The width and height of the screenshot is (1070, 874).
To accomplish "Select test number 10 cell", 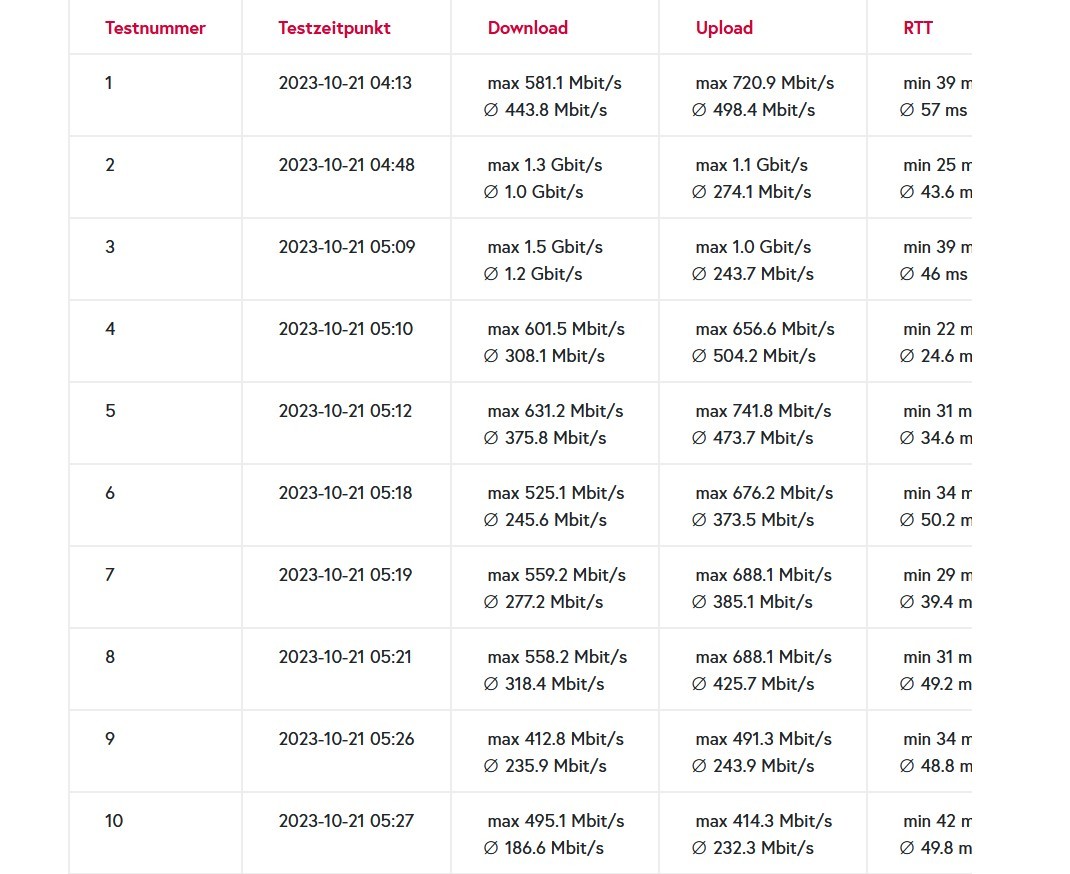I will [114, 821].
